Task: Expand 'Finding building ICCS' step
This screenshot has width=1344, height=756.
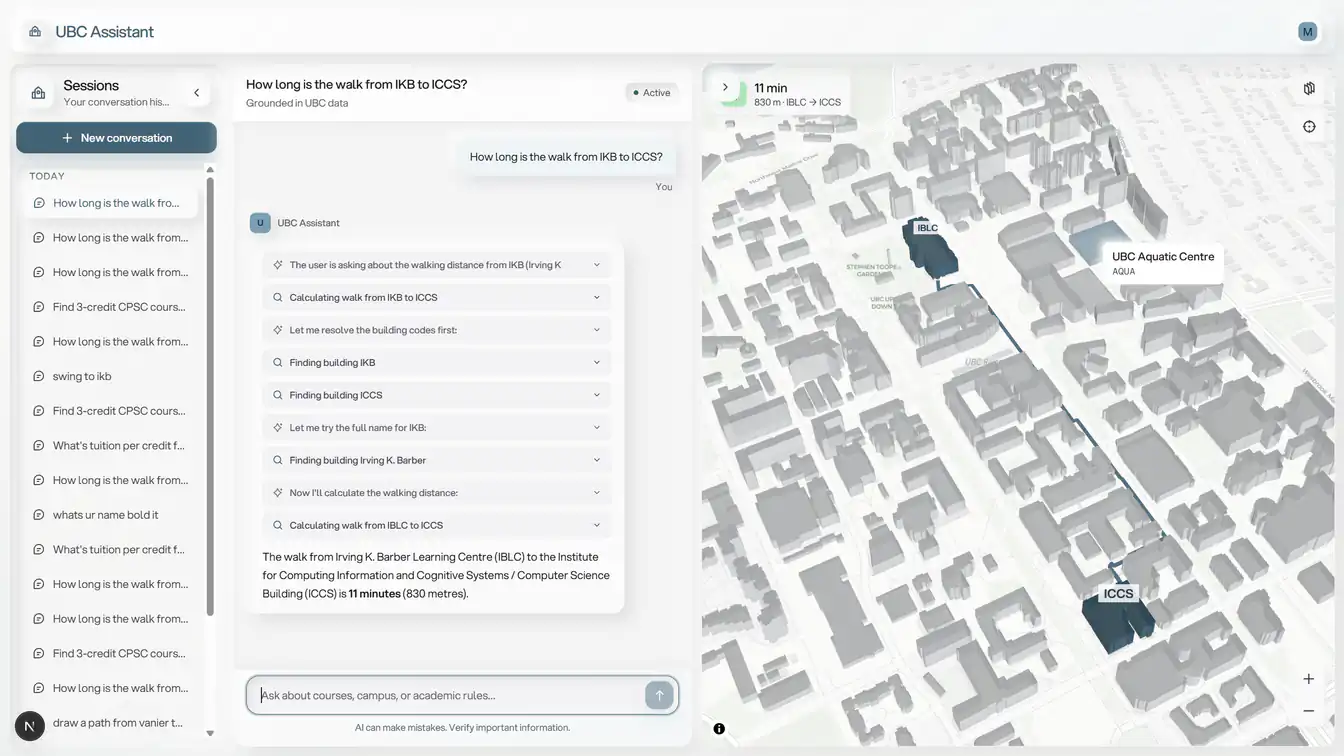Action: pyautogui.click(x=436, y=395)
